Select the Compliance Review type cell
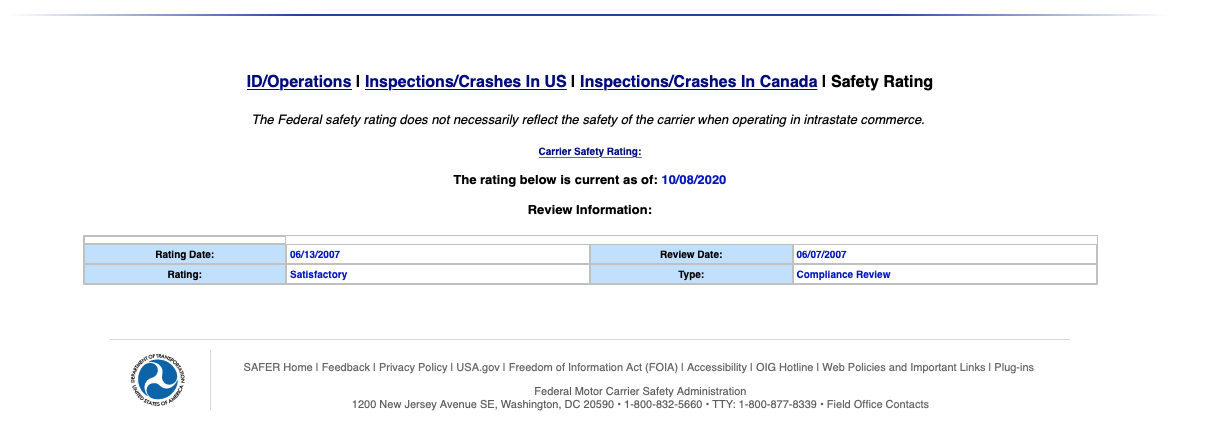The image size is (1209, 426). [843, 274]
